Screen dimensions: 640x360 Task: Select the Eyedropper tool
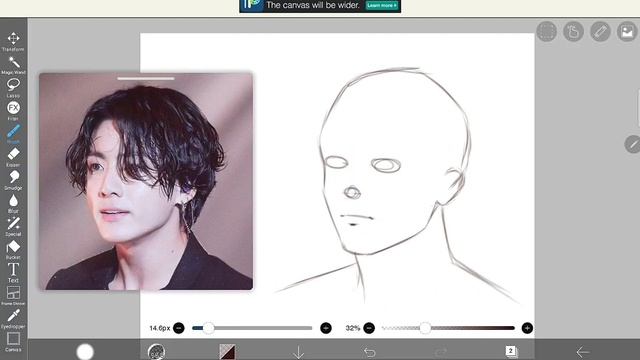pos(13,319)
